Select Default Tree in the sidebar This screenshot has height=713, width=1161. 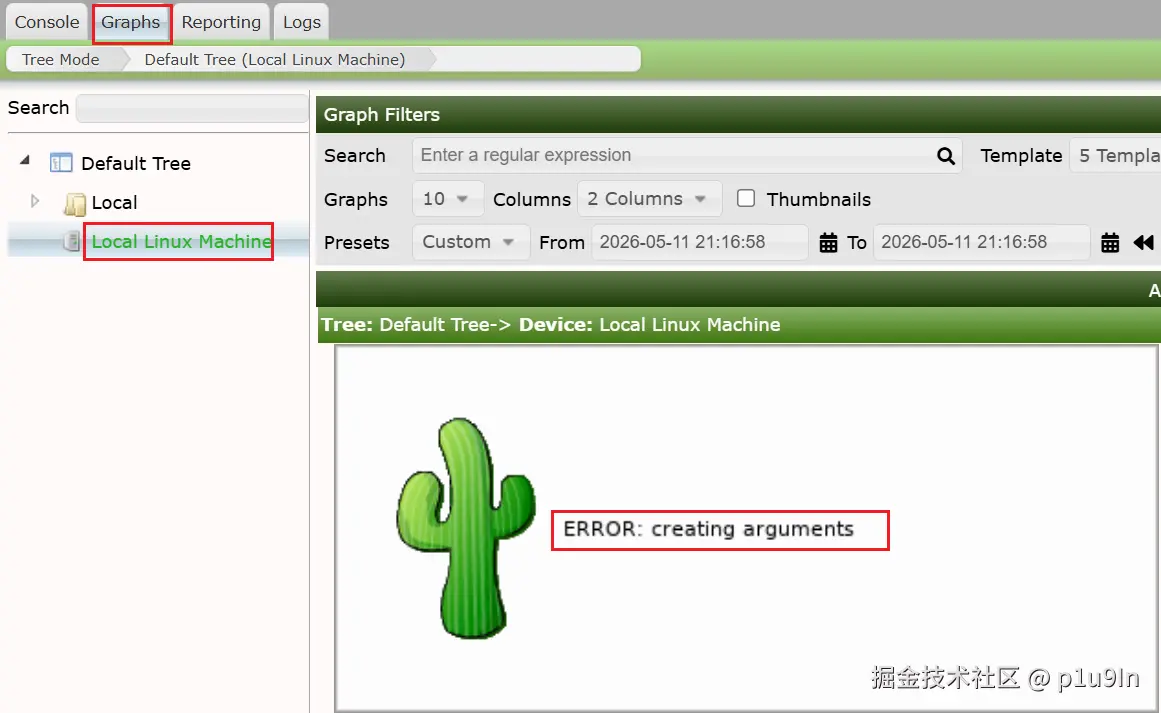135,164
